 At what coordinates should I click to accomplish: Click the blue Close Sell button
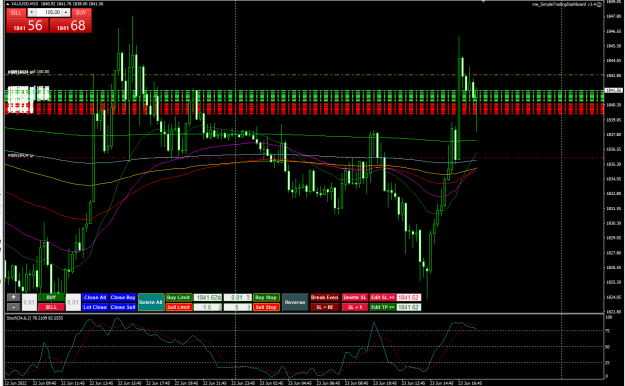tap(123, 307)
